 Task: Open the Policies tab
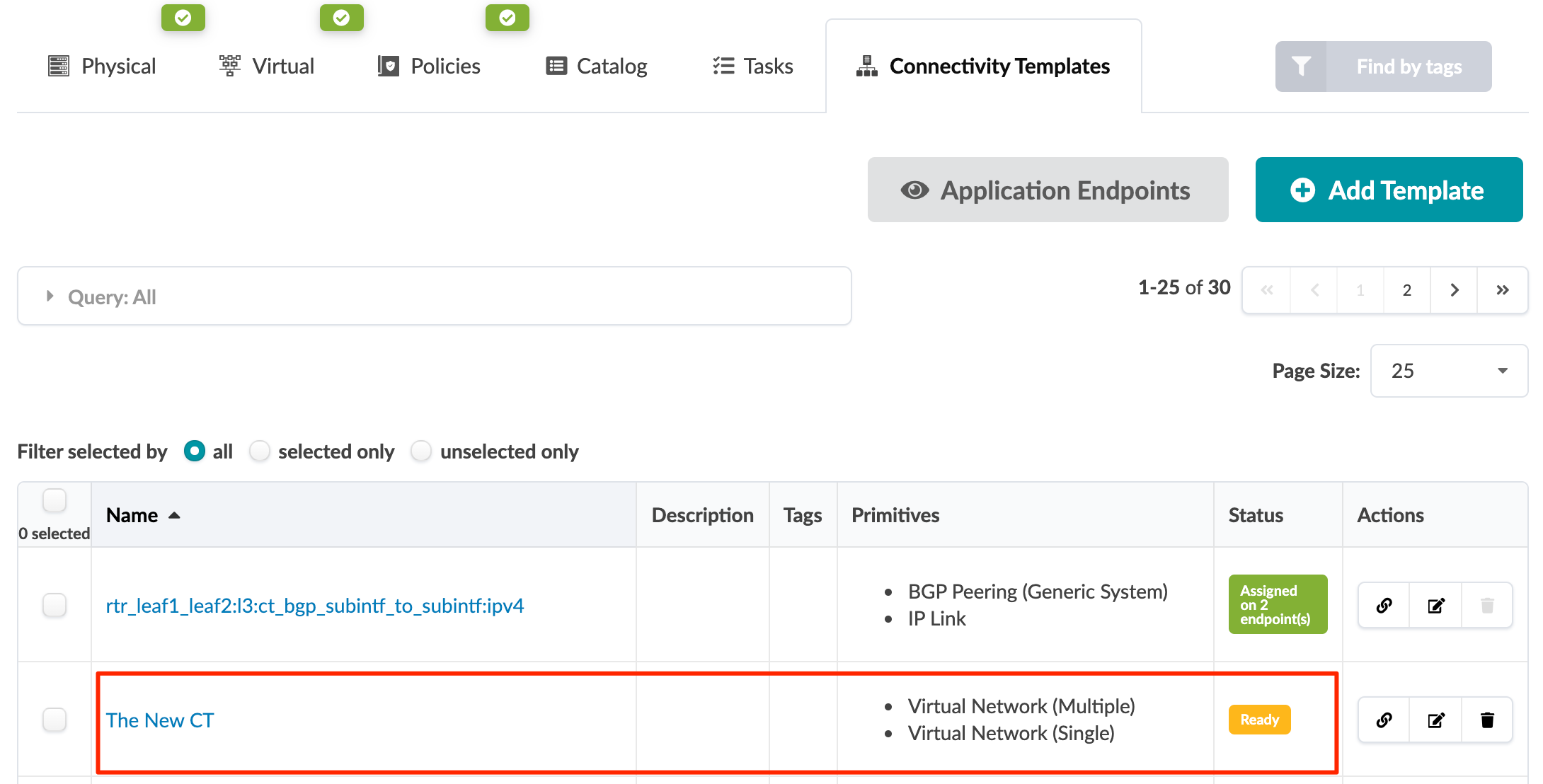click(x=428, y=66)
